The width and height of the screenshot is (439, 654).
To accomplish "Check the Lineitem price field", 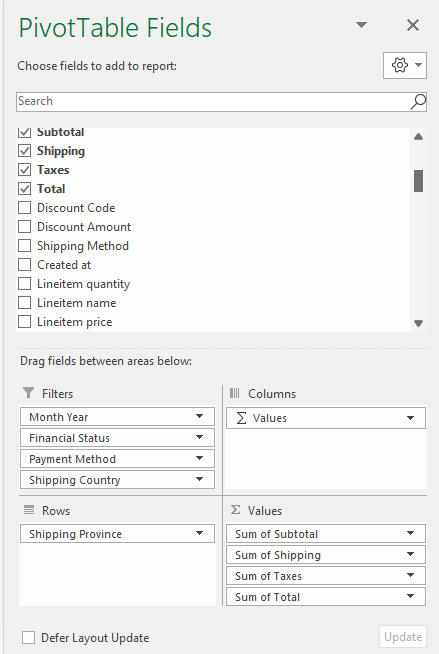I will pyautogui.click(x=25, y=322).
